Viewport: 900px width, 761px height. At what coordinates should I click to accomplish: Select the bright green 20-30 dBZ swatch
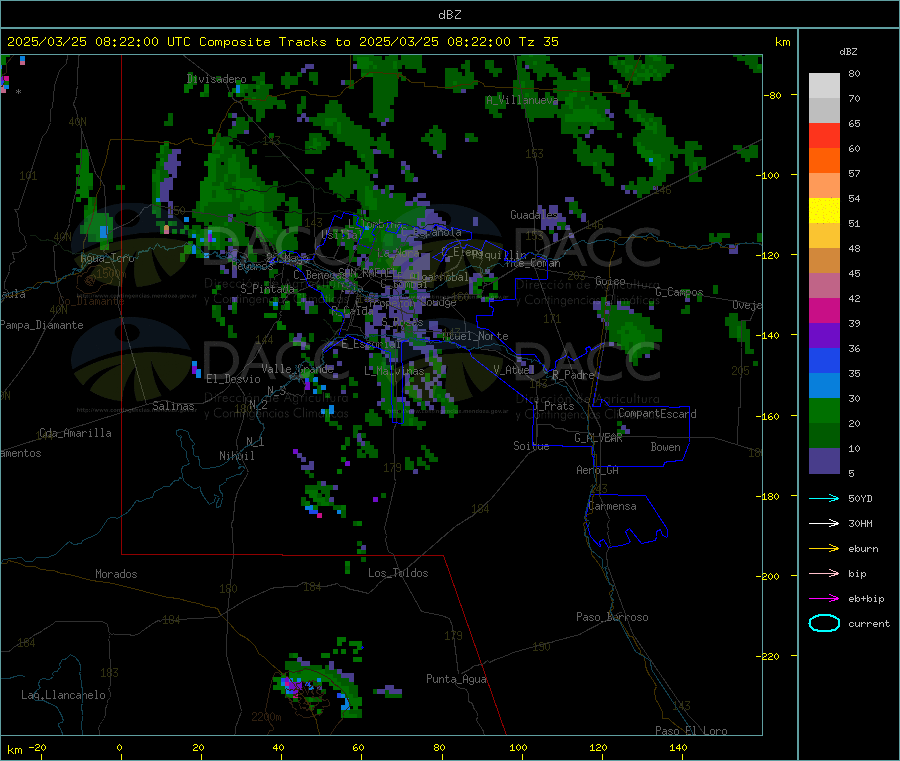[824, 410]
